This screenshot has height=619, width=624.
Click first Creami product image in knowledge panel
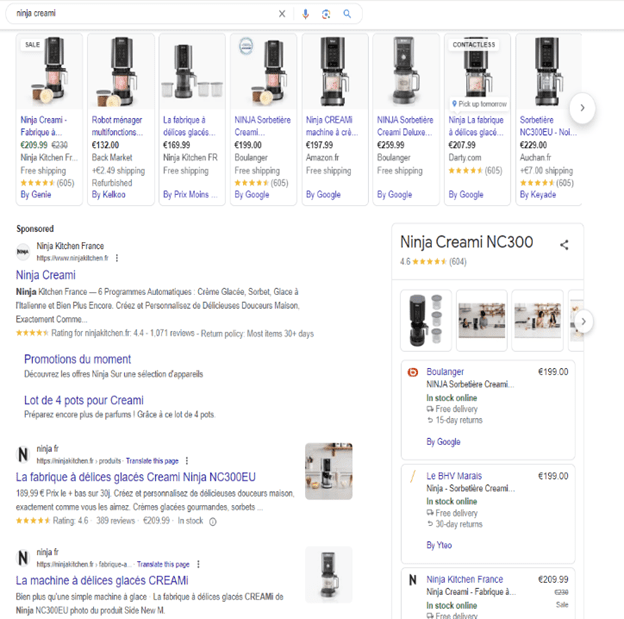click(x=426, y=320)
